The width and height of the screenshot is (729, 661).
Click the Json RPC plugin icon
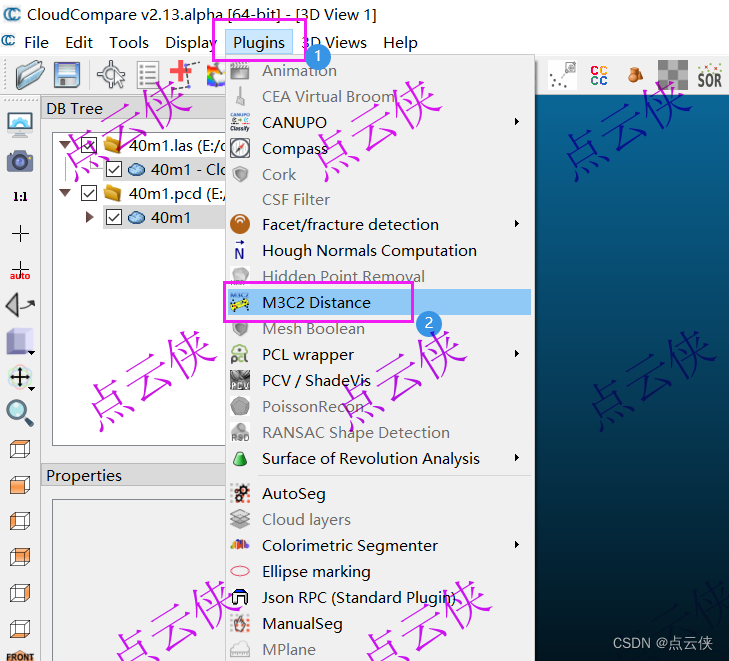click(x=240, y=597)
